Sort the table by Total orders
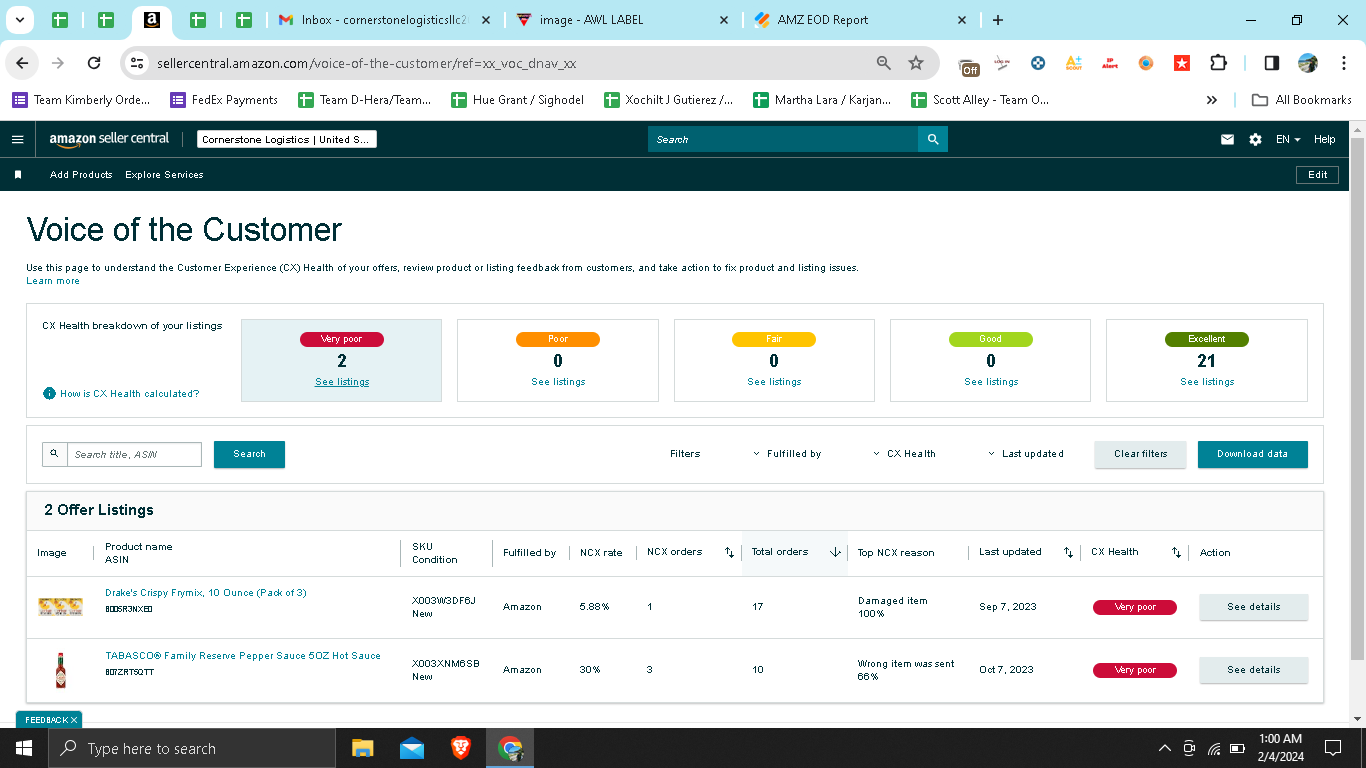The image size is (1366, 768). (x=835, y=552)
